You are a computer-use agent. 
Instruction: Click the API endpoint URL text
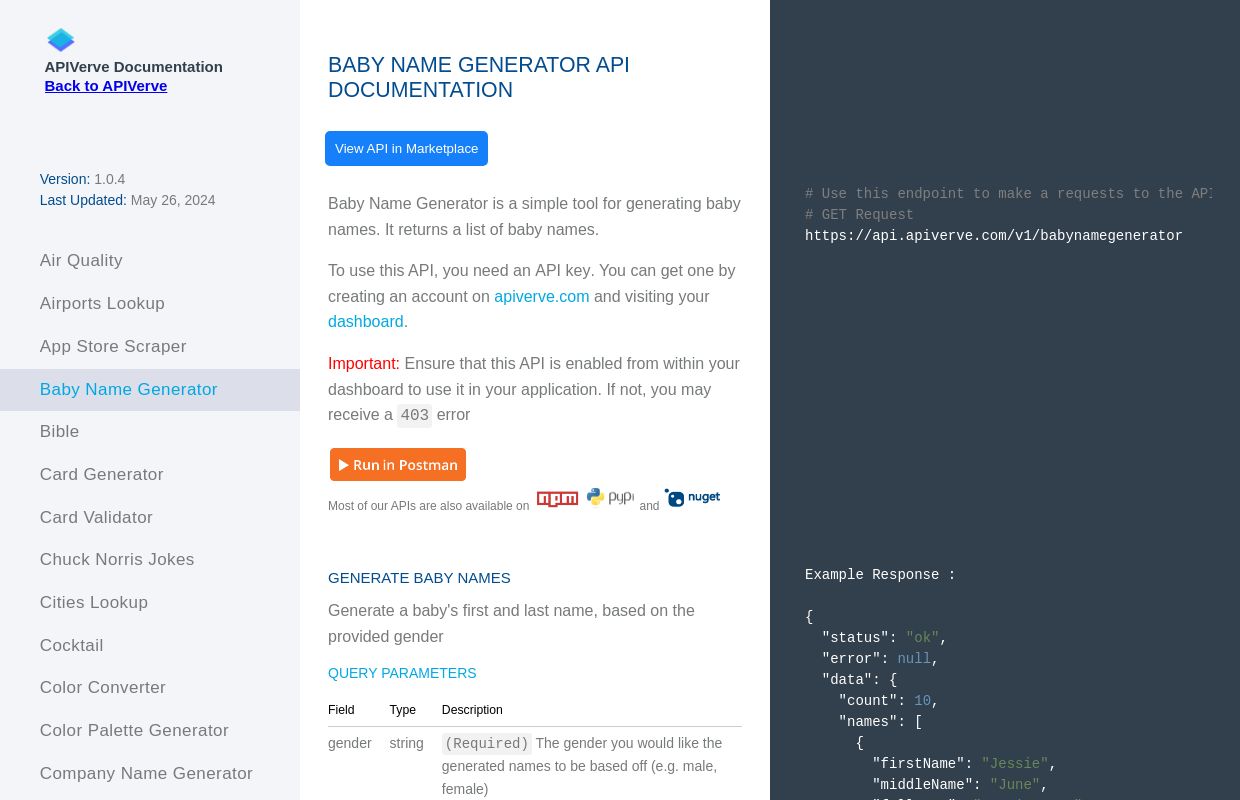(994, 236)
